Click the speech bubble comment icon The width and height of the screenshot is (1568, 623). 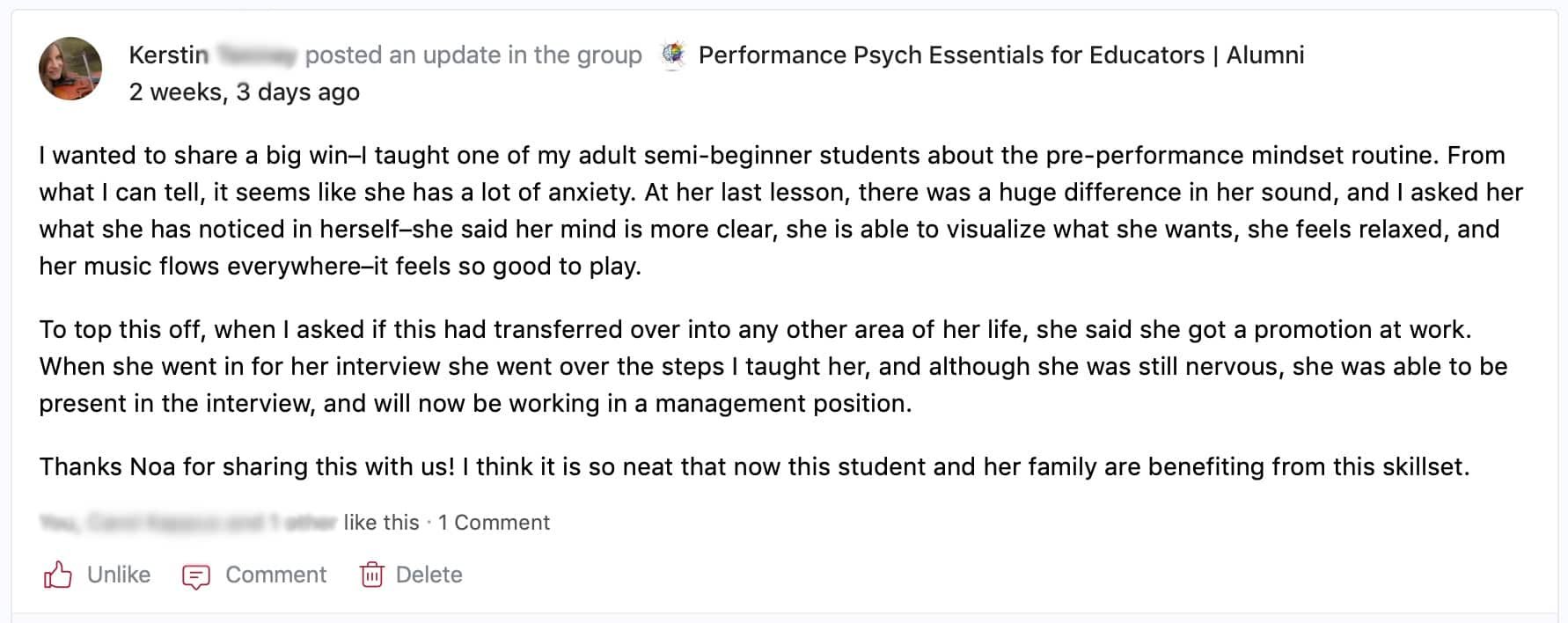click(x=195, y=575)
